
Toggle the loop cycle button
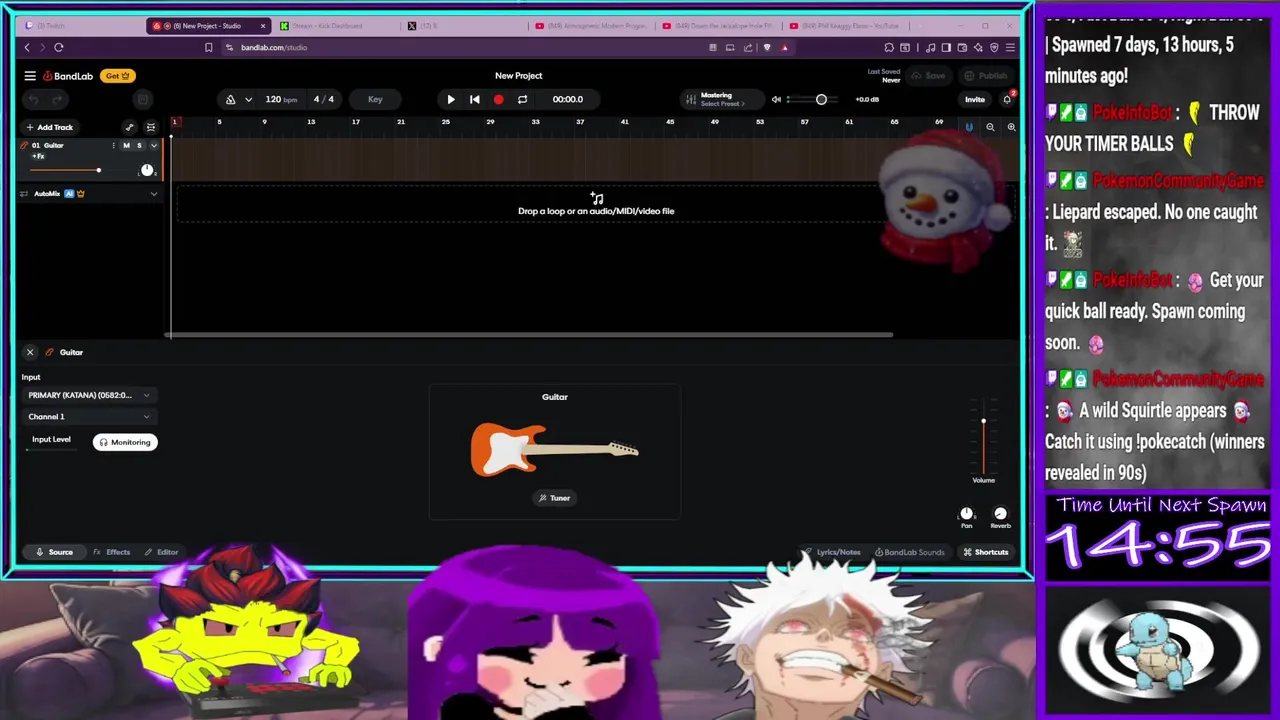[x=522, y=99]
